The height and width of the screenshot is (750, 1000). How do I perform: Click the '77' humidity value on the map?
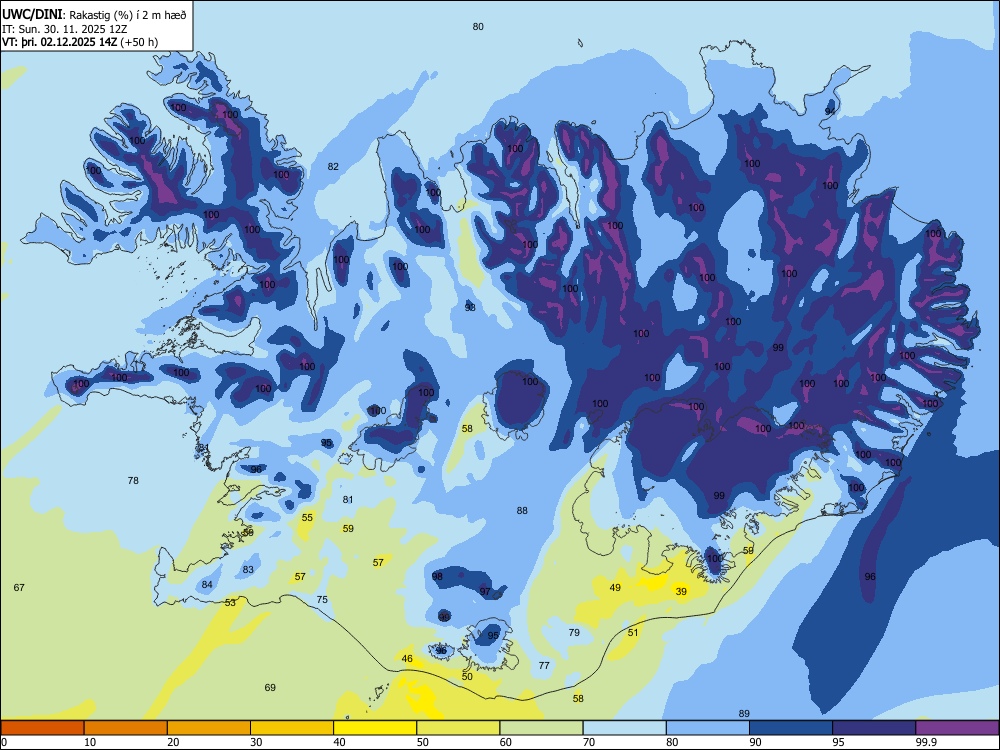(x=544, y=665)
